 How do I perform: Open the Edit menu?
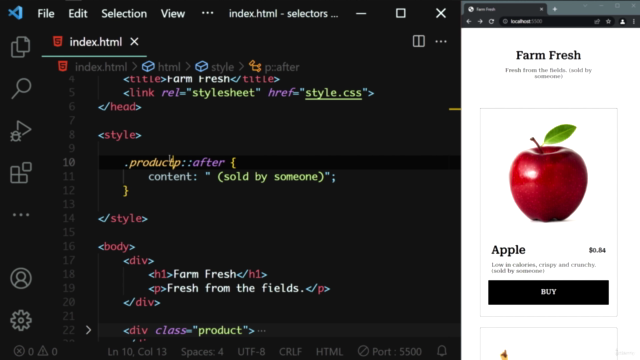(78, 13)
